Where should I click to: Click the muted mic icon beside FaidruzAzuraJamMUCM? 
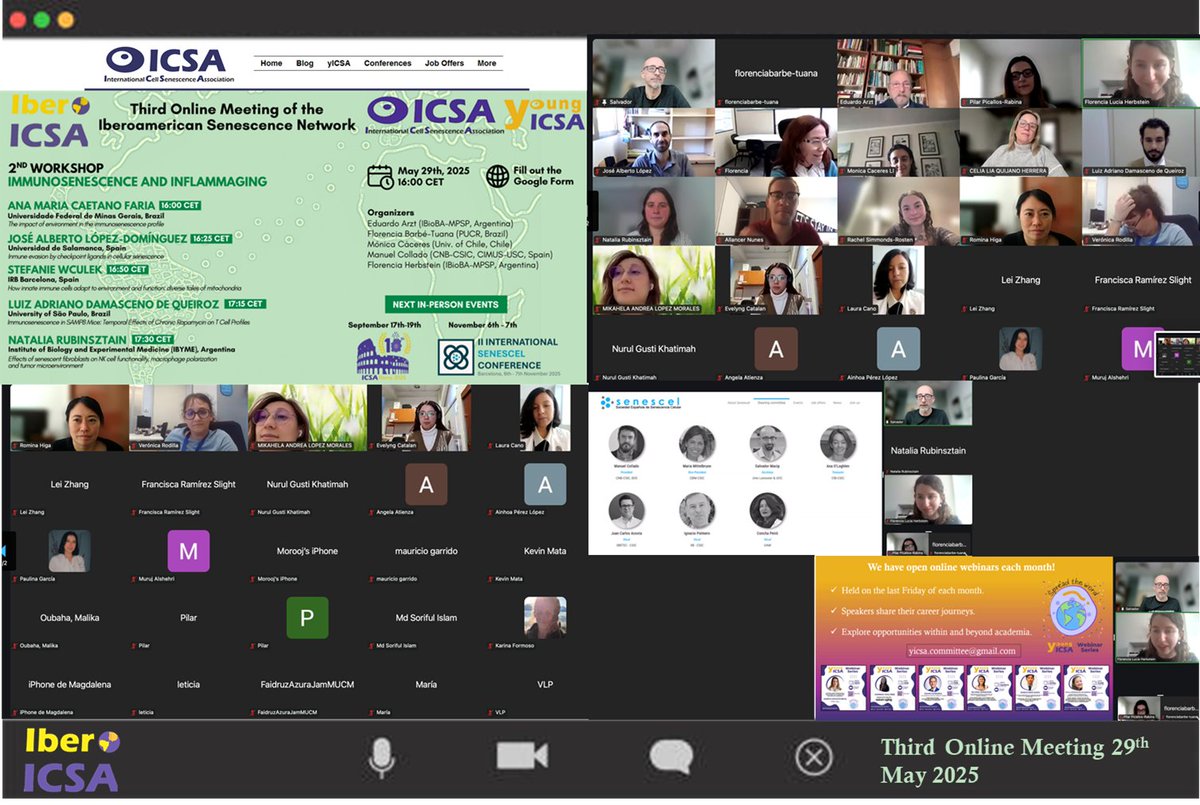[254, 712]
